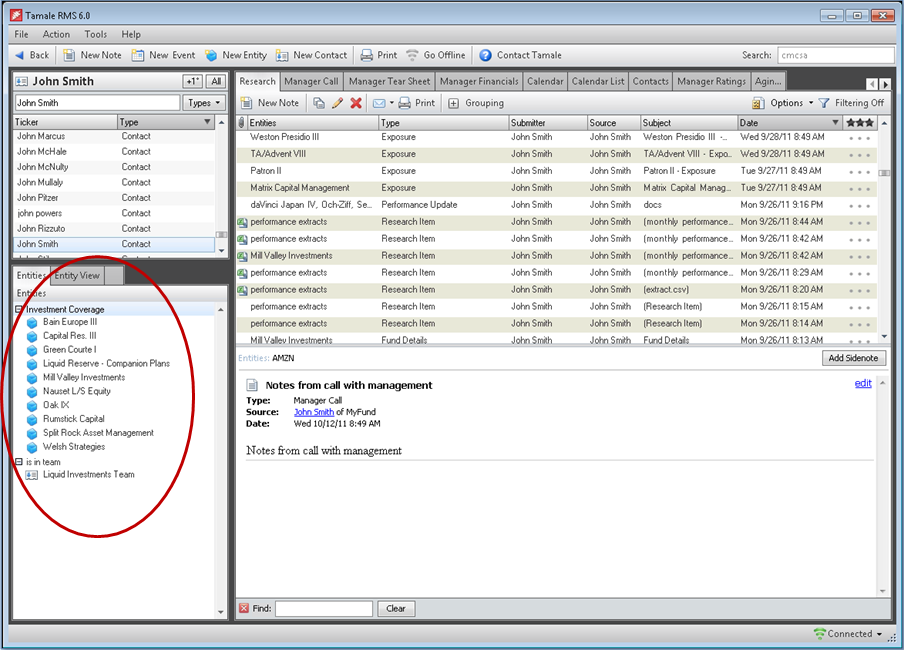Click the Find text field
904x650 pixels.
point(324,608)
